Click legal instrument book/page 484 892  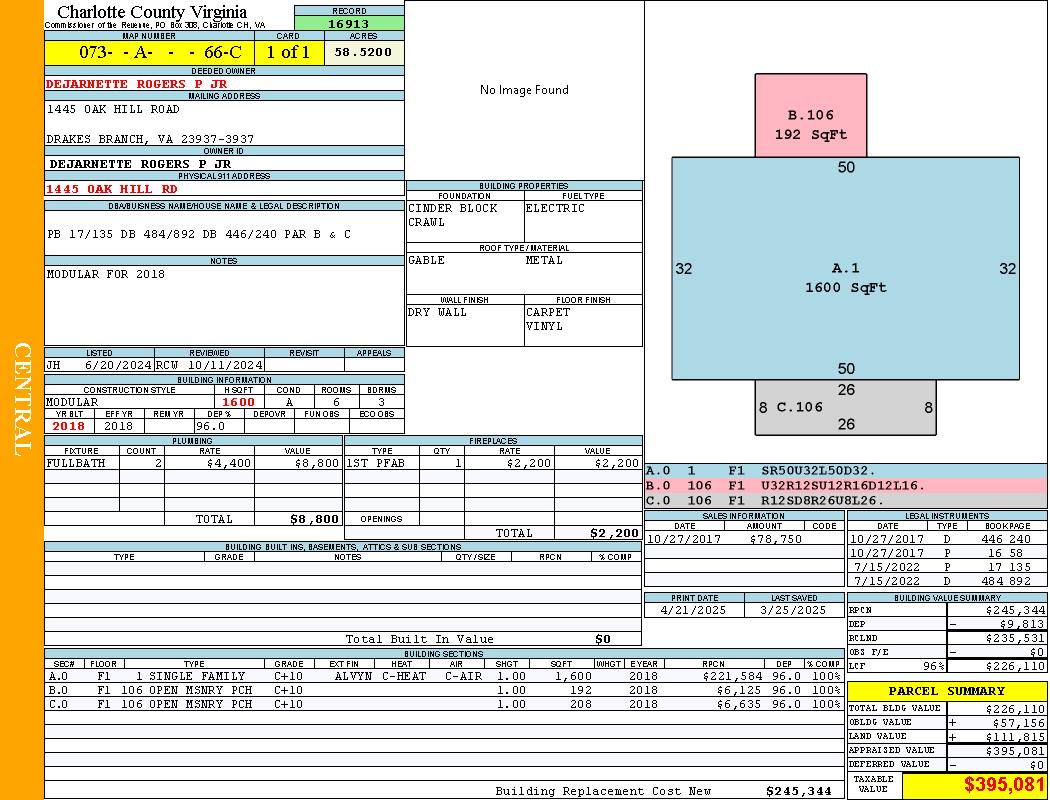(1006, 582)
